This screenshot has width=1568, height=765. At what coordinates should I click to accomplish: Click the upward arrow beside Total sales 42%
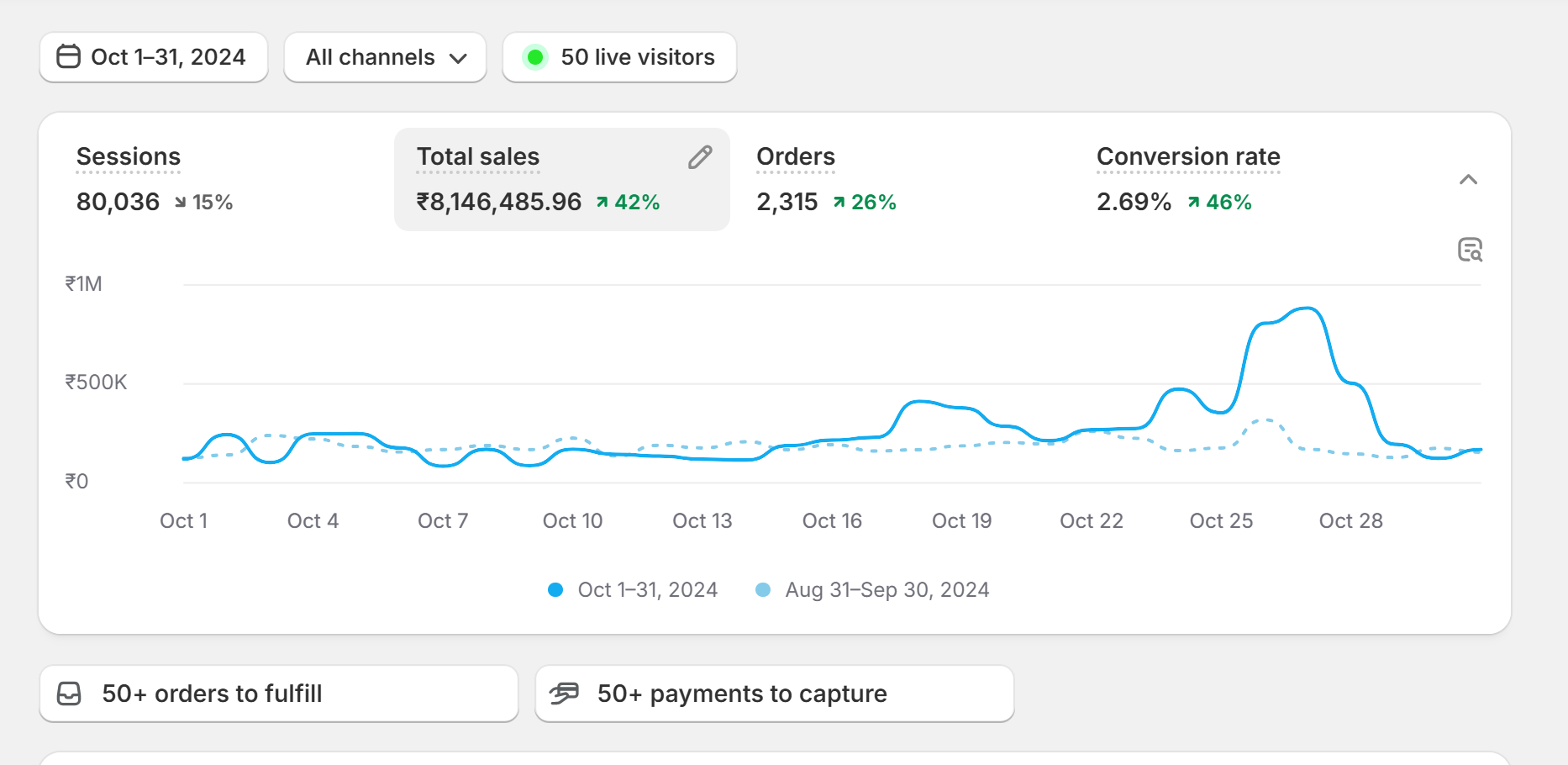tap(602, 203)
